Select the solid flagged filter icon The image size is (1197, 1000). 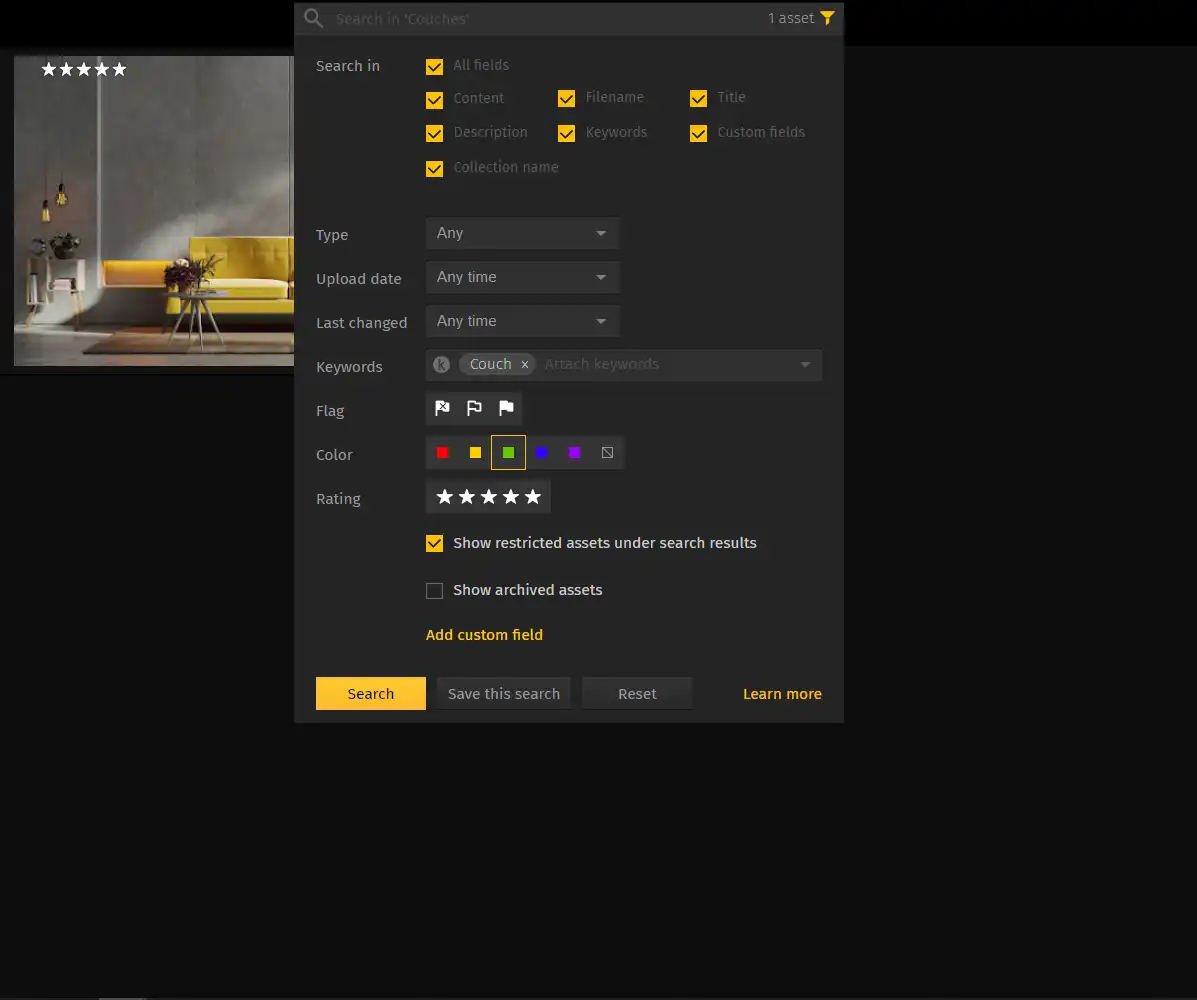click(x=506, y=408)
